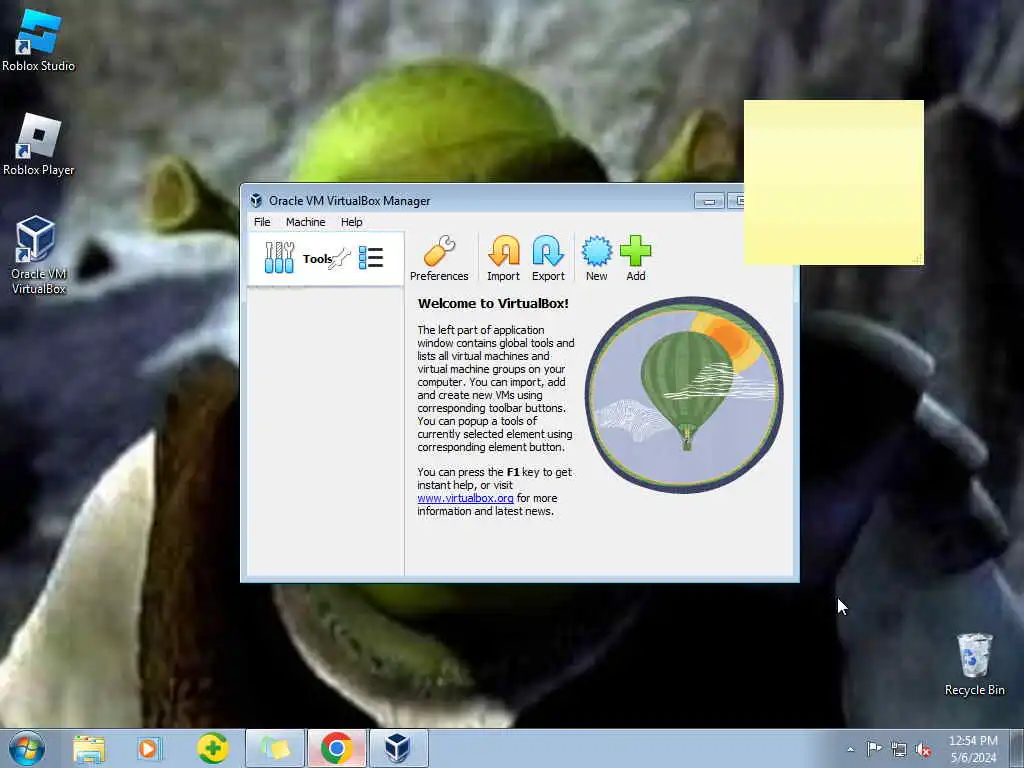This screenshot has width=1024, height=768.
Task: Click the network tray icon
Action: point(899,750)
